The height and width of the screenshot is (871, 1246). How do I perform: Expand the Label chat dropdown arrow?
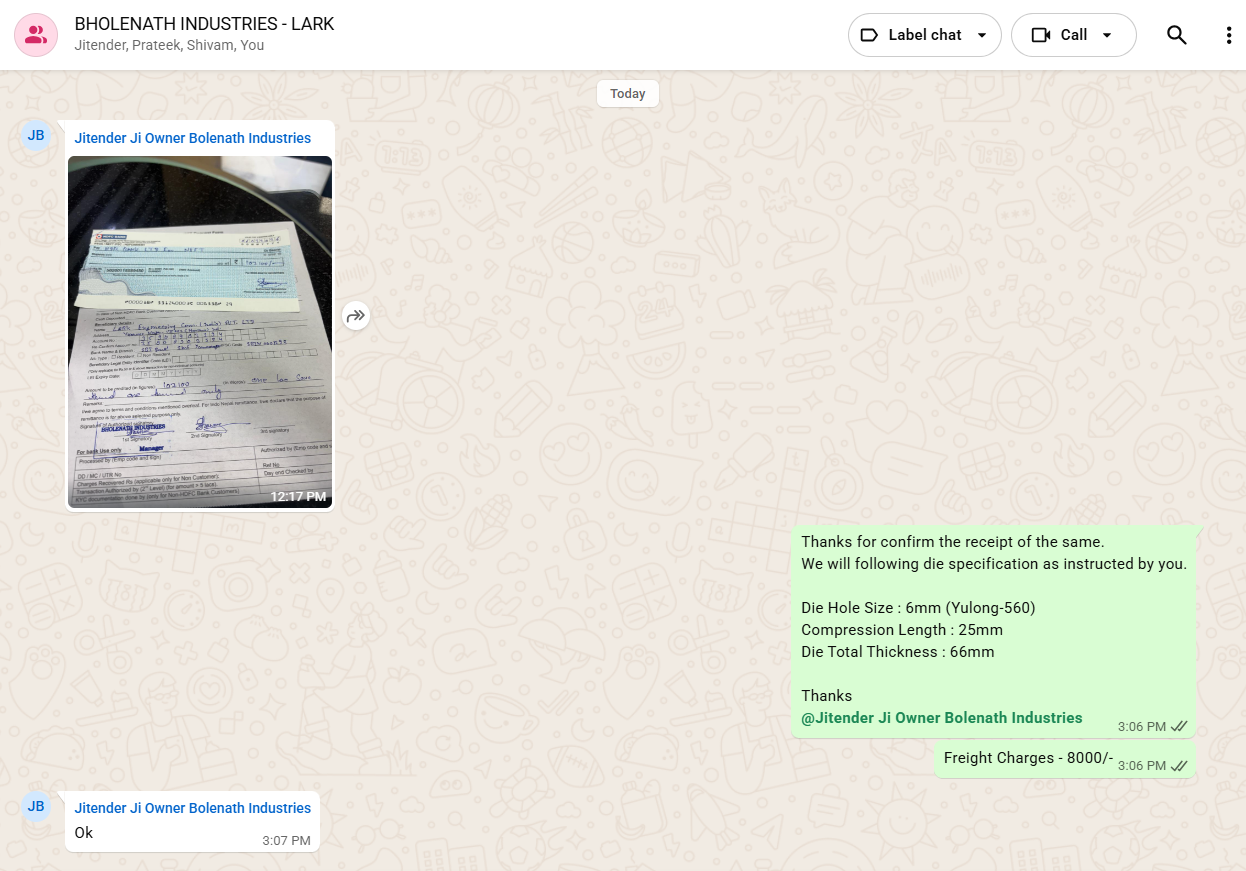coord(982,35)
